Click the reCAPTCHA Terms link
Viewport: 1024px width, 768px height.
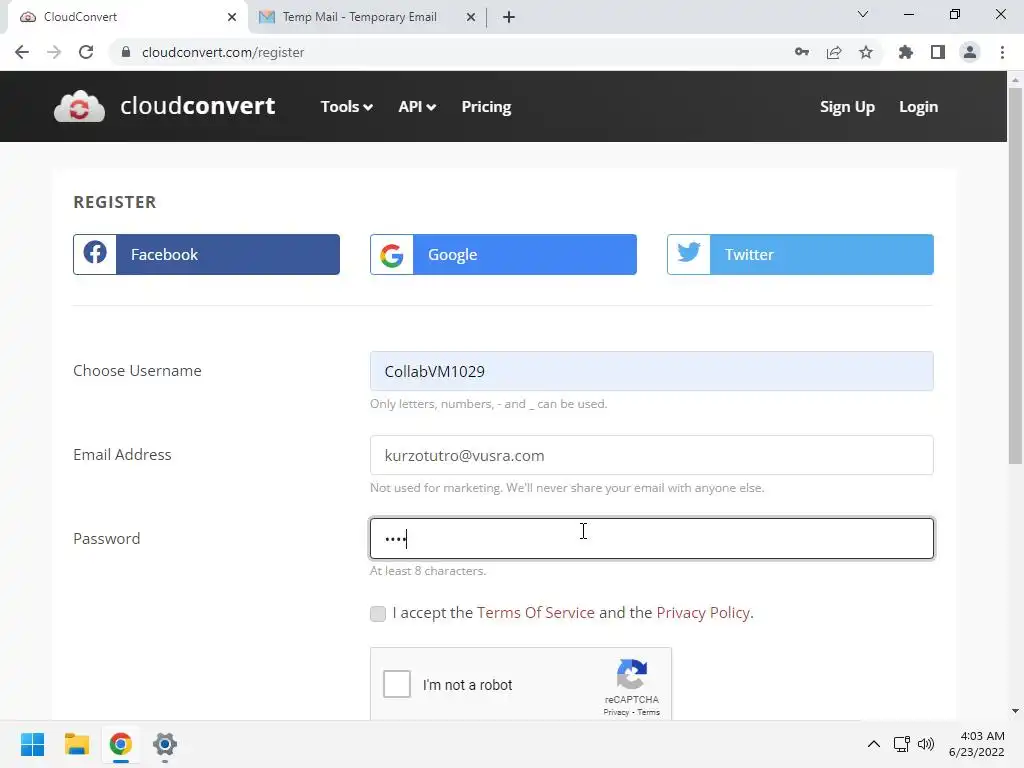[648, 712]
